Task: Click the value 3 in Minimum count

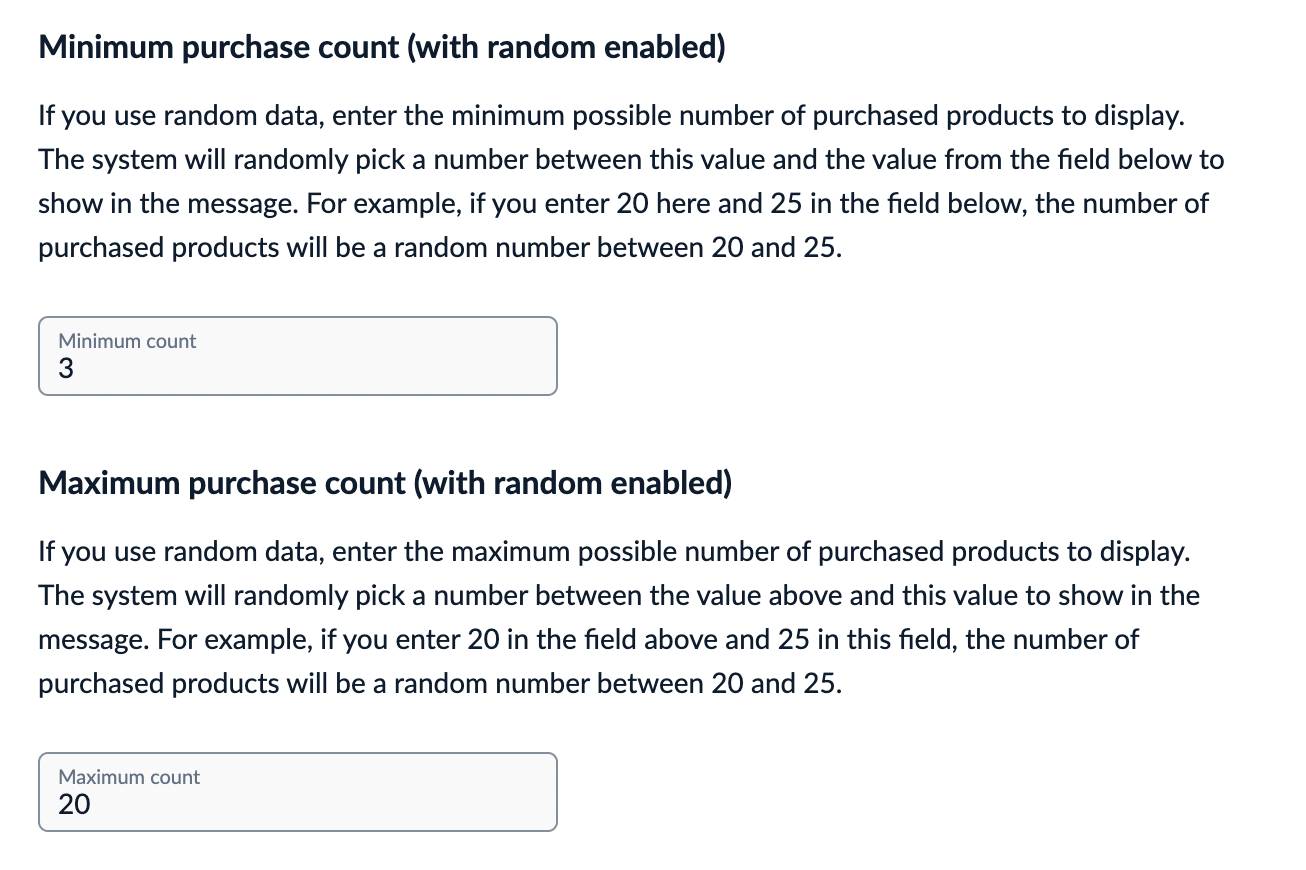Action: coord(66,370)
